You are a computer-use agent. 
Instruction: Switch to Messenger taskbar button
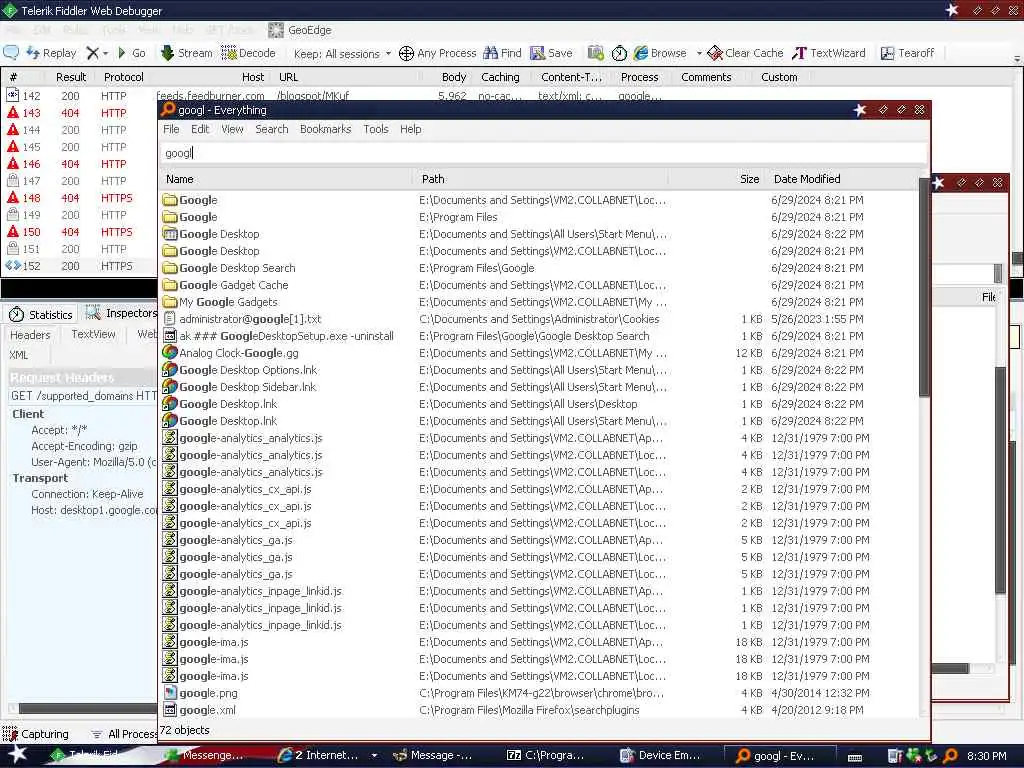(x=204, y=756)
